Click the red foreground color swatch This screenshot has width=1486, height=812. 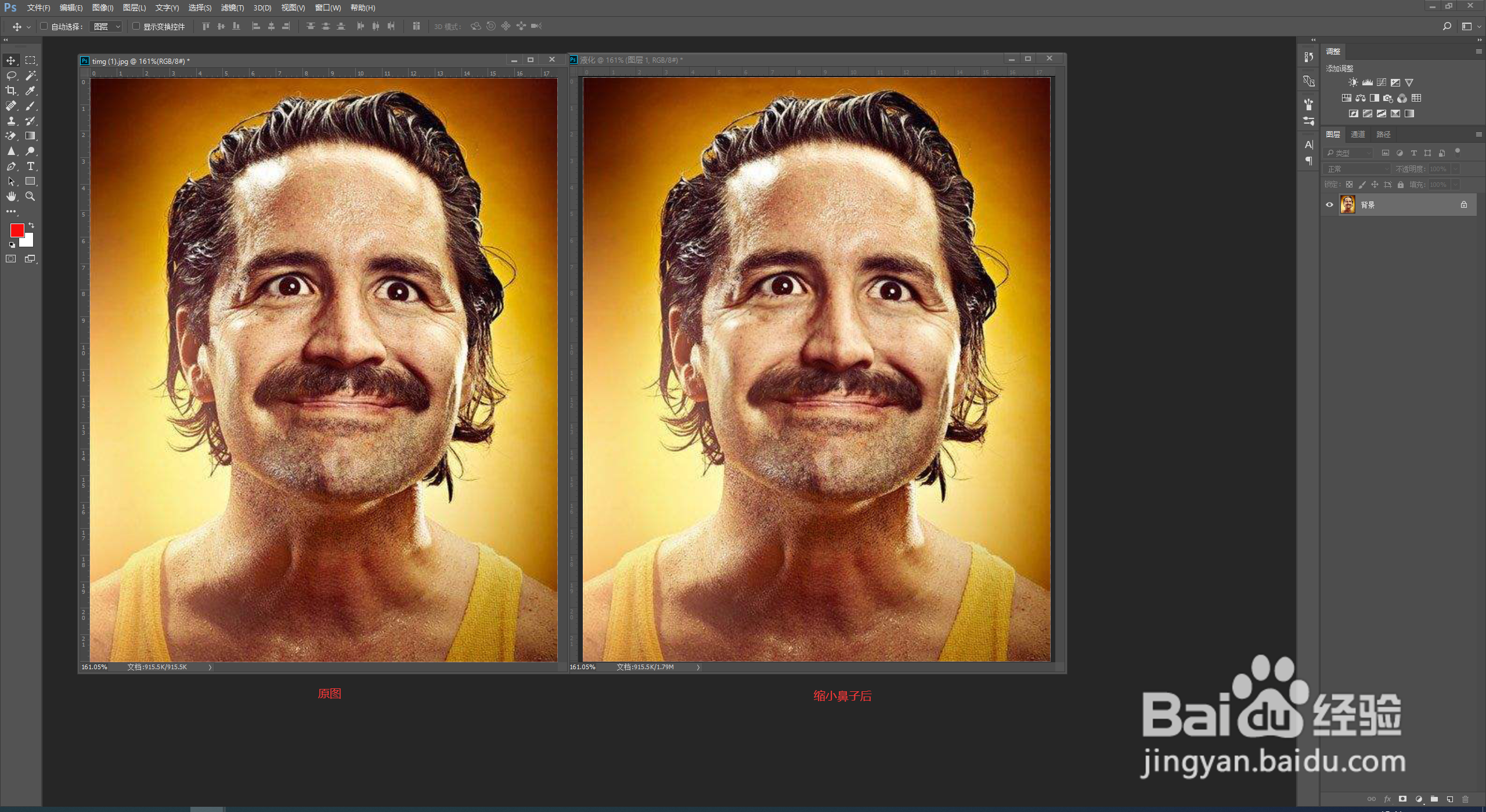coord(16,230)
